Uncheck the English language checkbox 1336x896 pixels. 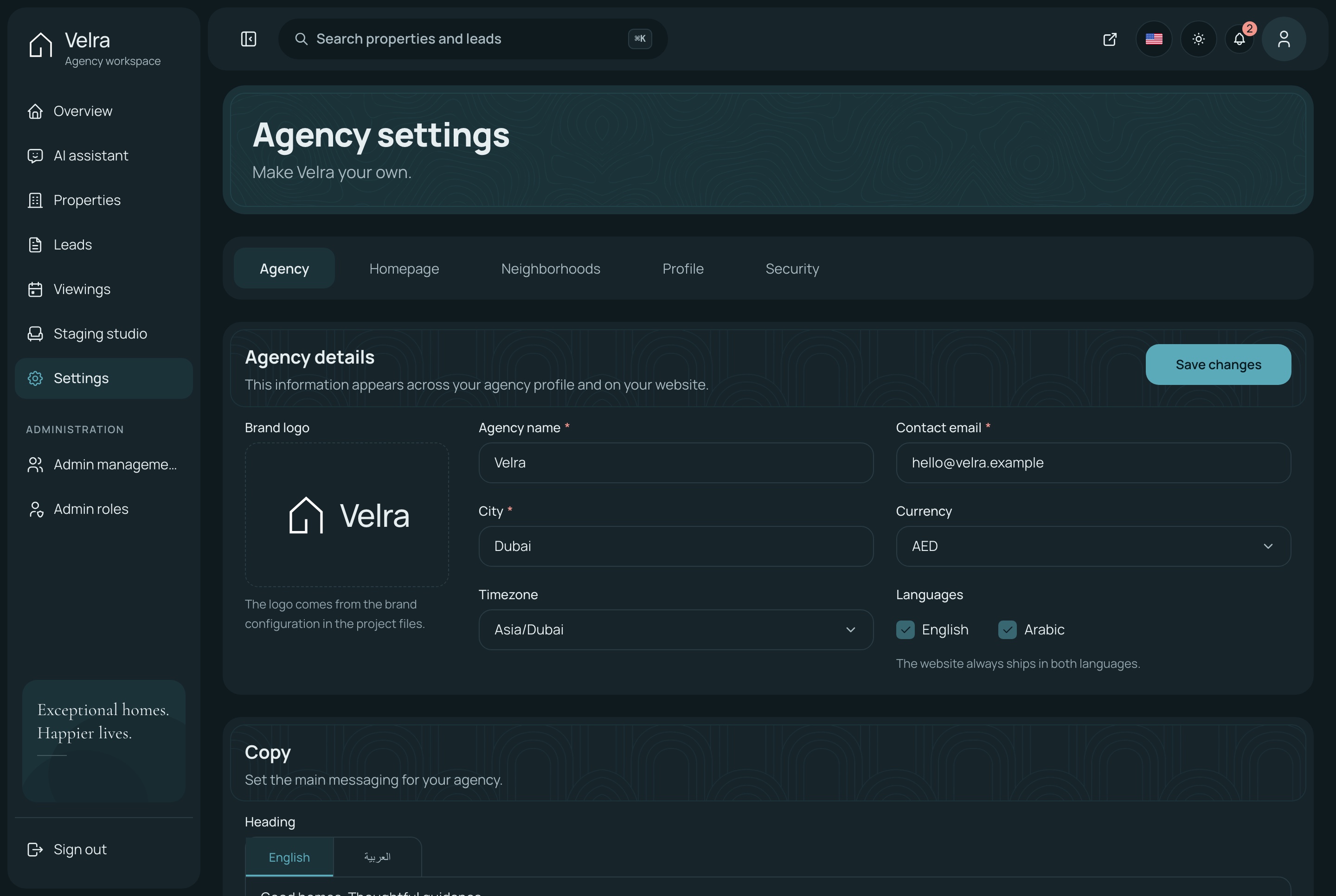pyautogui.click(x=905, y=630)
